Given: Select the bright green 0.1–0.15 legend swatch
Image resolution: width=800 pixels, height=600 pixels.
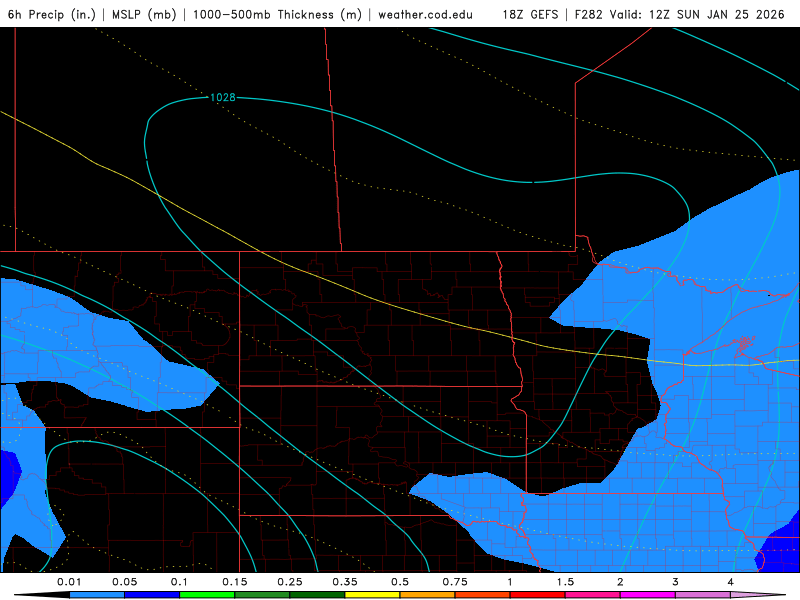Looking at the screenshot, I should [207, 595].
